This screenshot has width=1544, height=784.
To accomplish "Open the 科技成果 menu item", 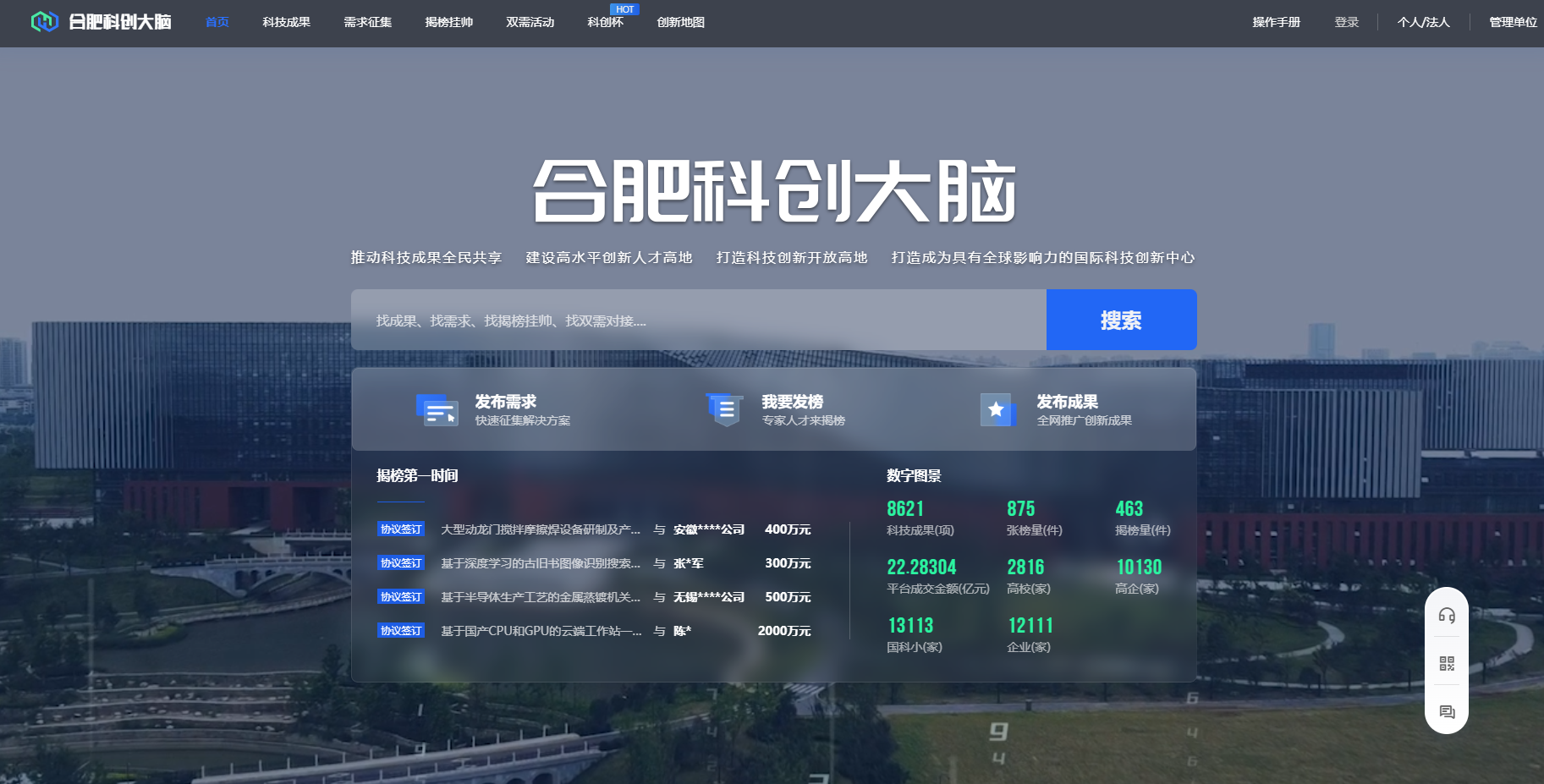I will (286, 23).
